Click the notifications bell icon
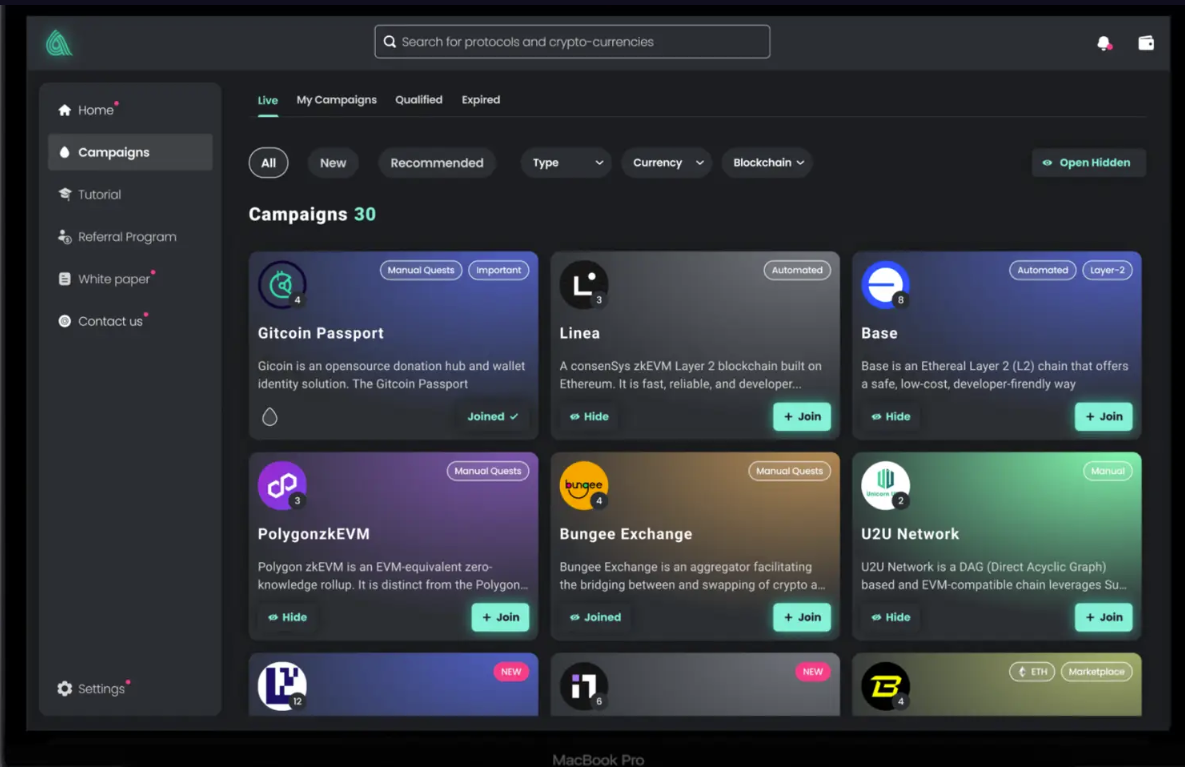 point(1102,43)
